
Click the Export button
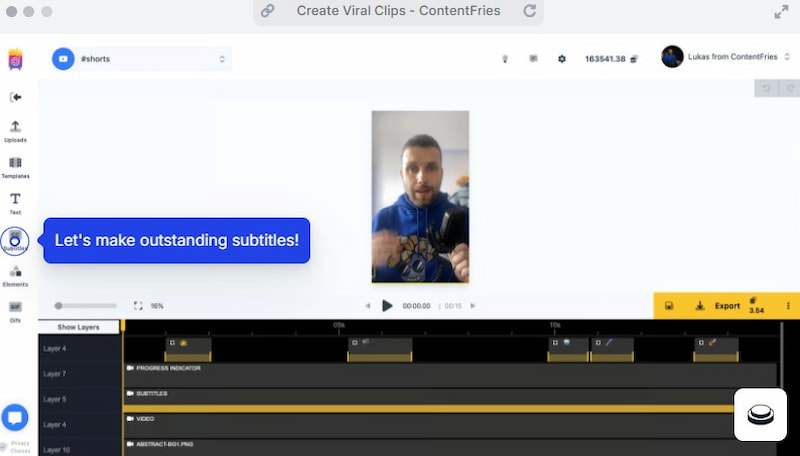pos(727,306)
